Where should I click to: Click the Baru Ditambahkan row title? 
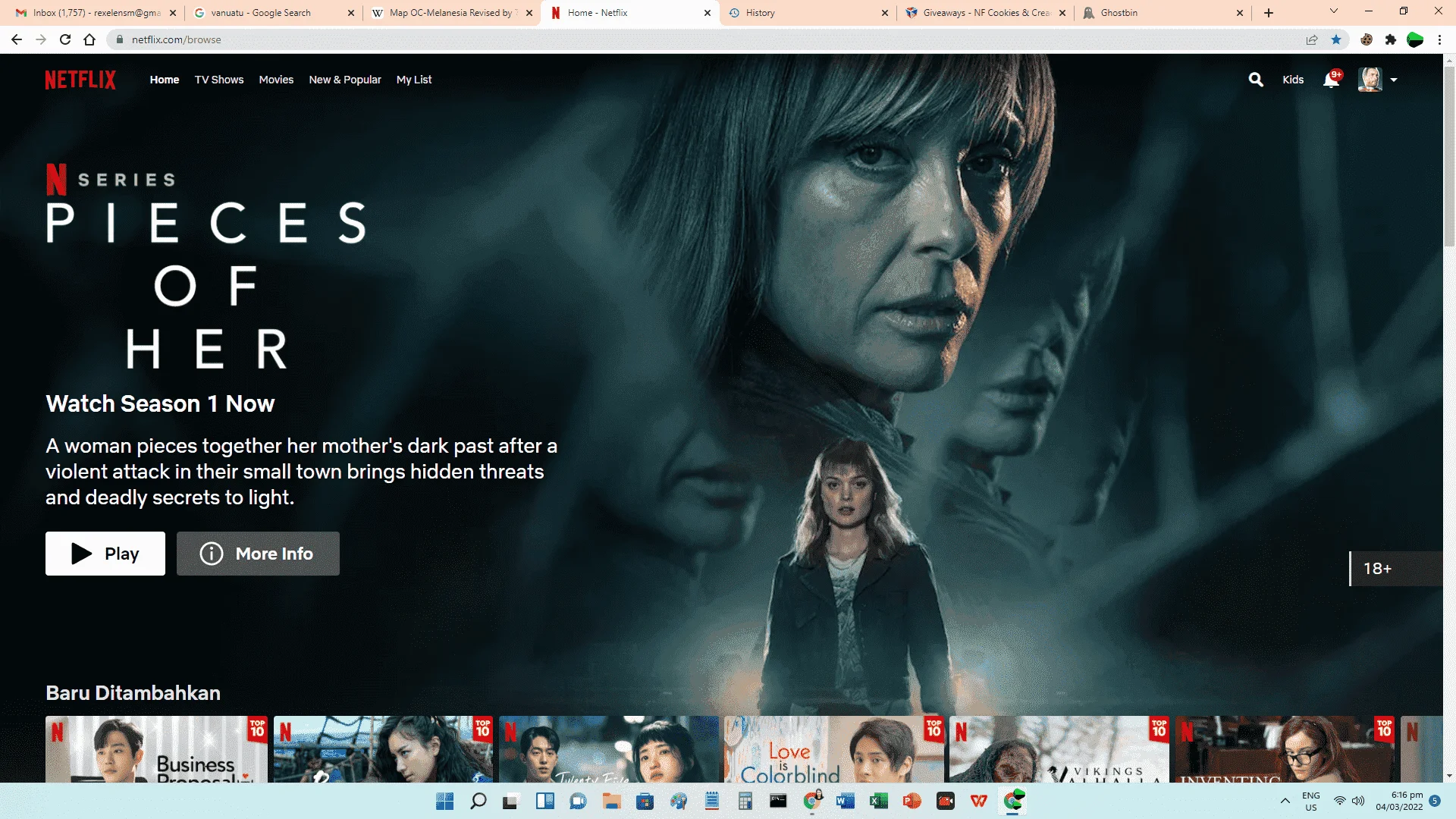click(133, 693)
